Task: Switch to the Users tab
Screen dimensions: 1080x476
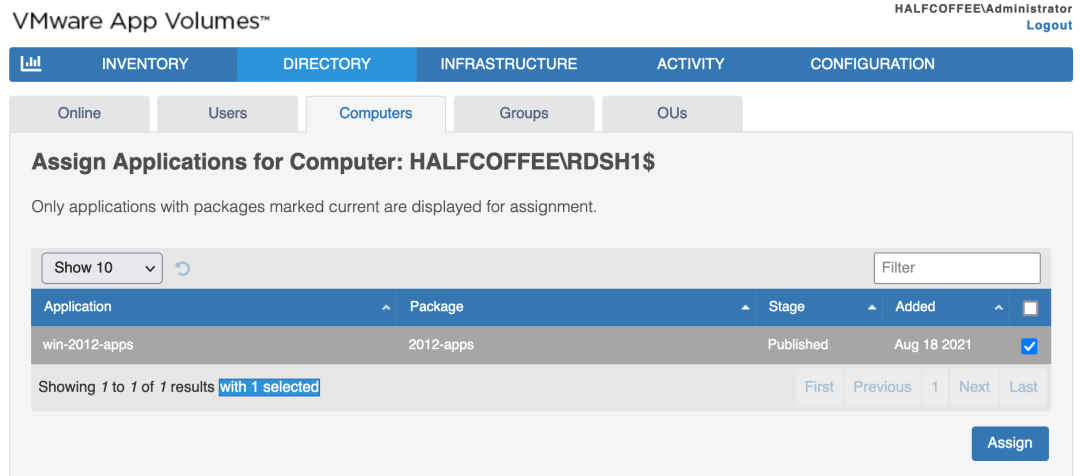Action: point(227,113)
